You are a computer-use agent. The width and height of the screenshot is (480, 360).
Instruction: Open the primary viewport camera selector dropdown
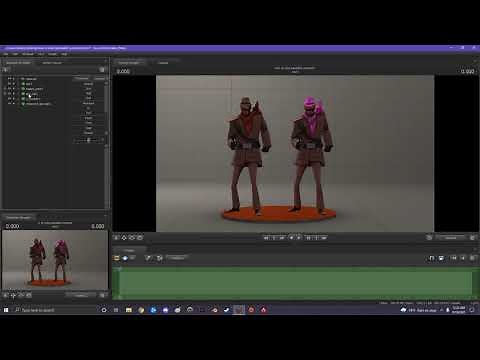tap(451, 238)
